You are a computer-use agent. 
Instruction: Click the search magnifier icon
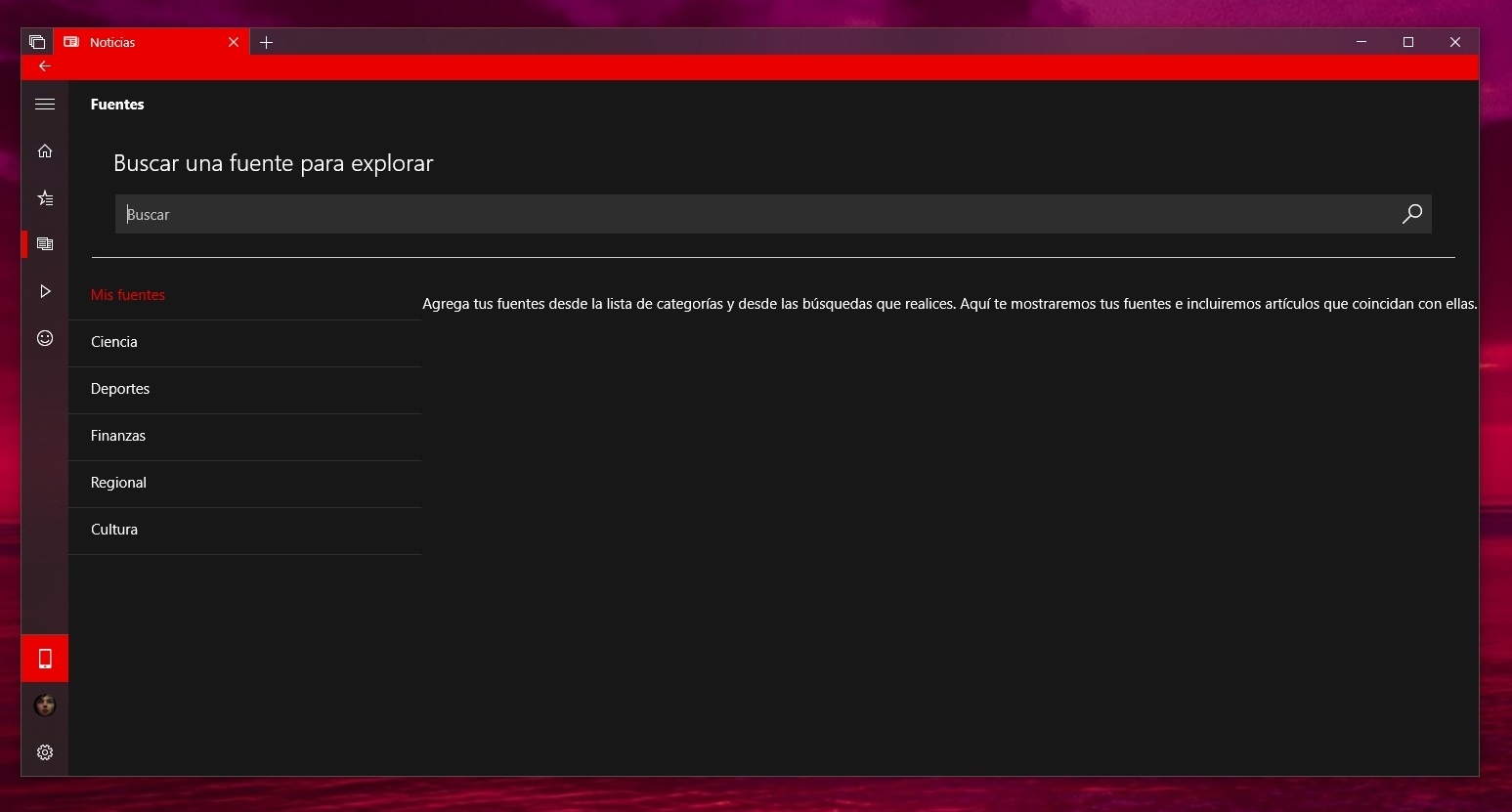point(1411,214)
